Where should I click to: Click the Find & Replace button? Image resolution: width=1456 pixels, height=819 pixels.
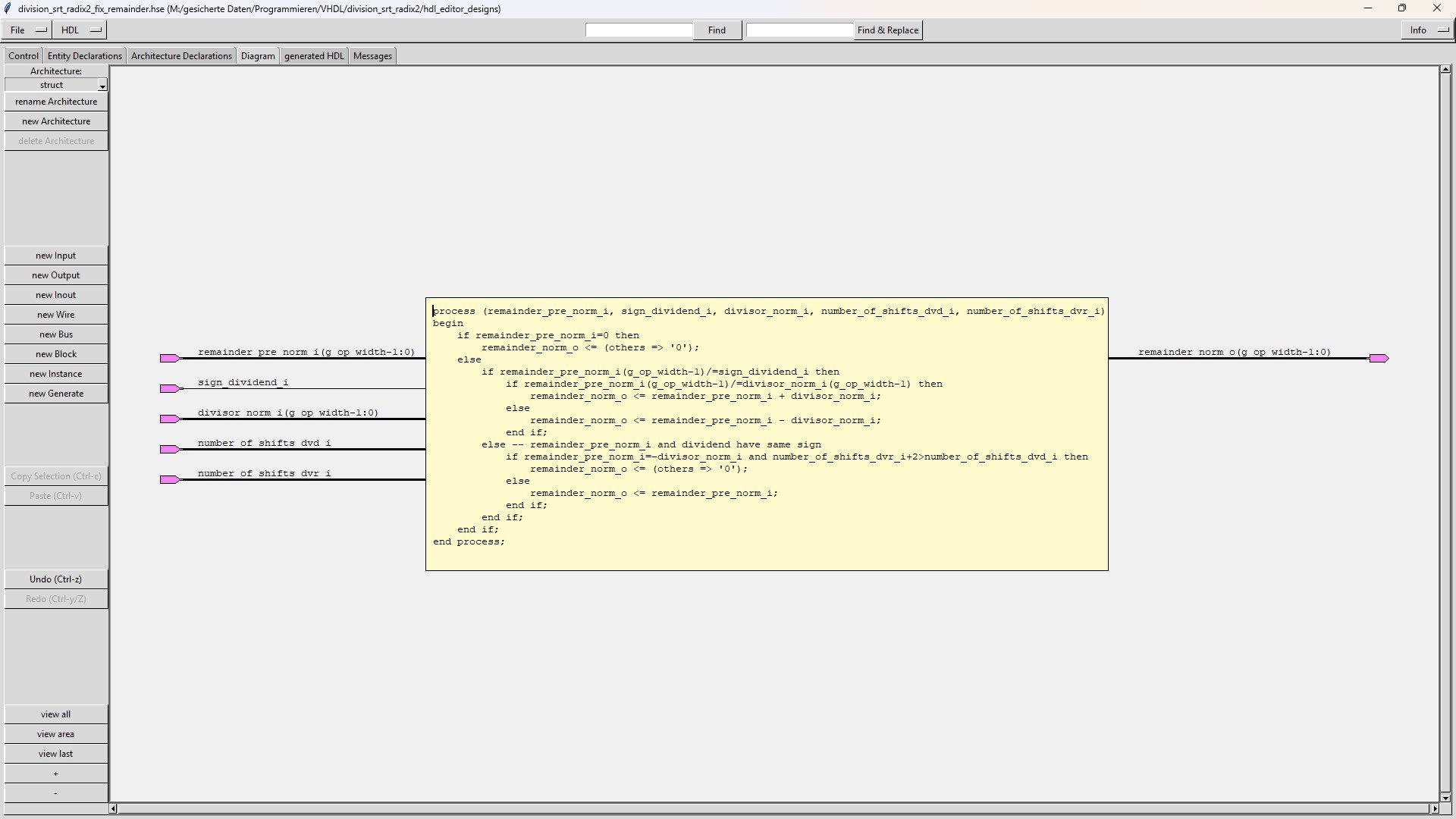[887, 30]
